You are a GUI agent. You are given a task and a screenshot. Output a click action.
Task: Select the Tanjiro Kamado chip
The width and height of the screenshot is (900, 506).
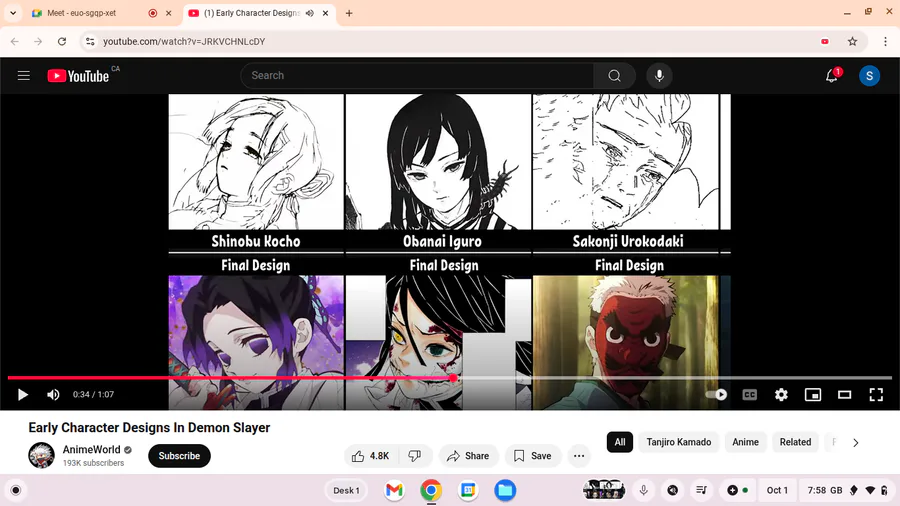coord(678,442)
